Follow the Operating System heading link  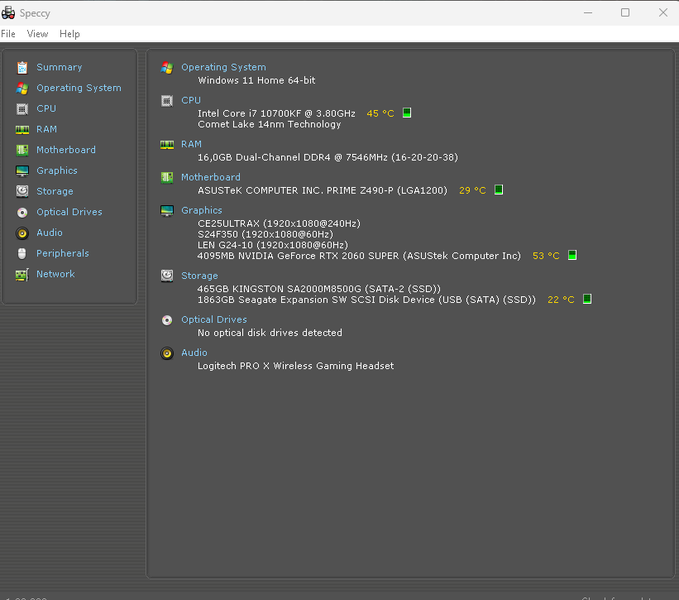click(x=224, y=68)
